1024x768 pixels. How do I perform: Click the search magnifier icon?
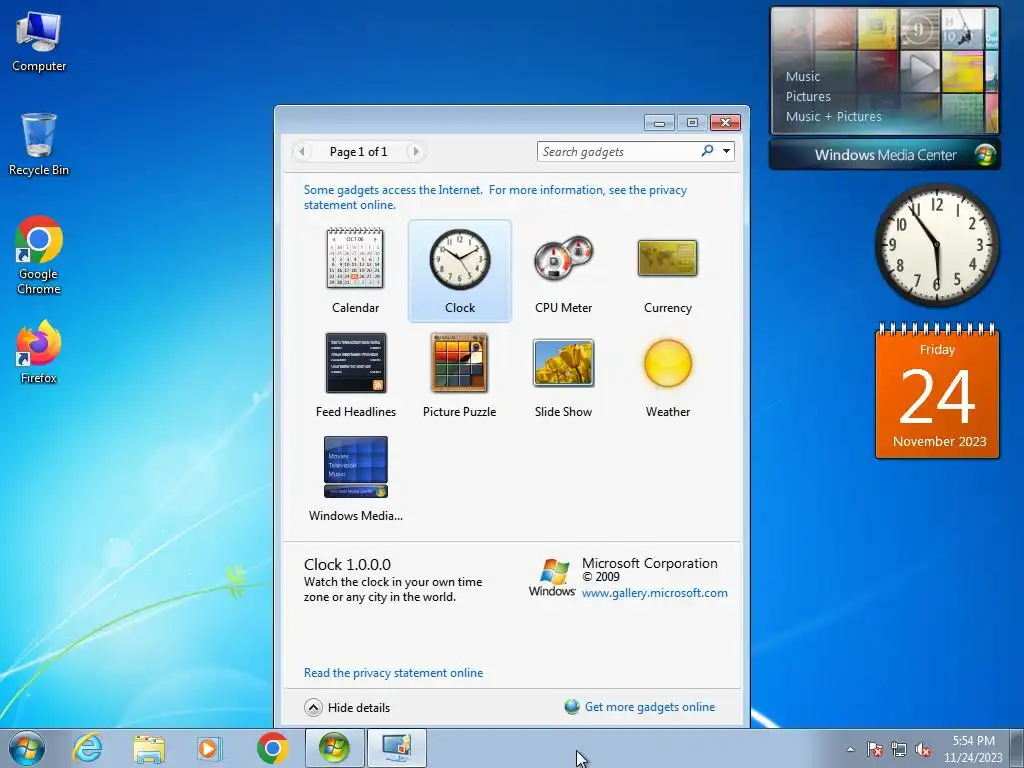click(707, 151)
